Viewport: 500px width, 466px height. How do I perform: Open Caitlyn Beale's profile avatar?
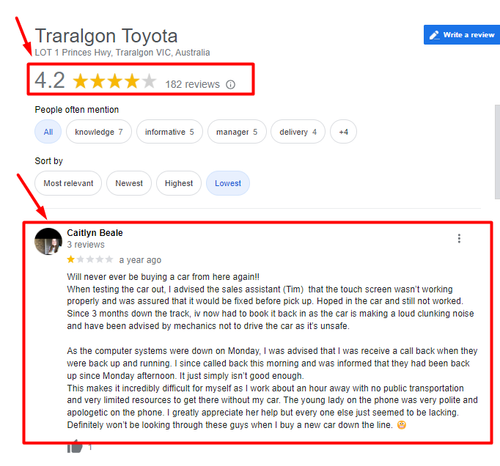[x=48, y=241]
